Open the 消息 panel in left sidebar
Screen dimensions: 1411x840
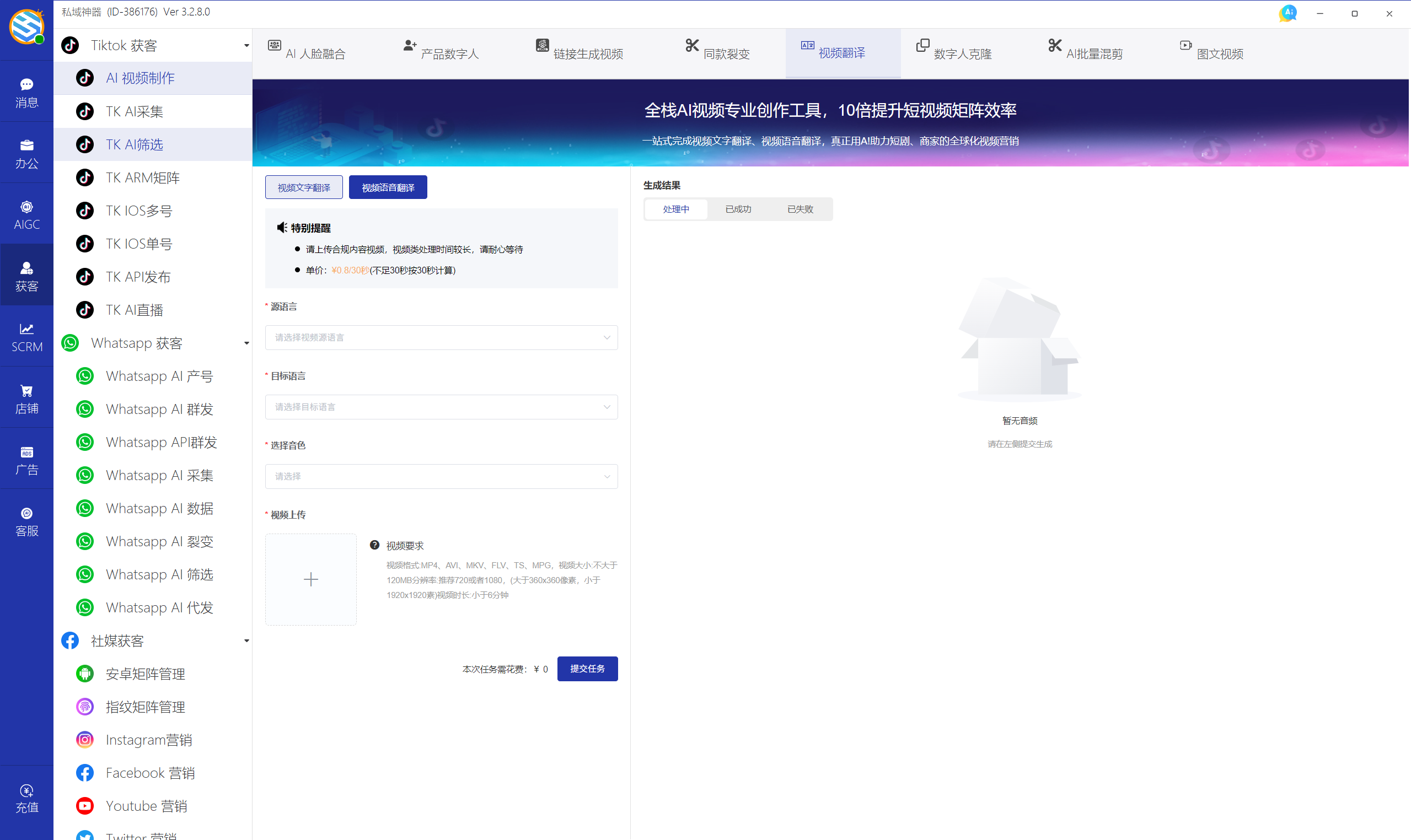pyautogui.click(x=26, y=91)
